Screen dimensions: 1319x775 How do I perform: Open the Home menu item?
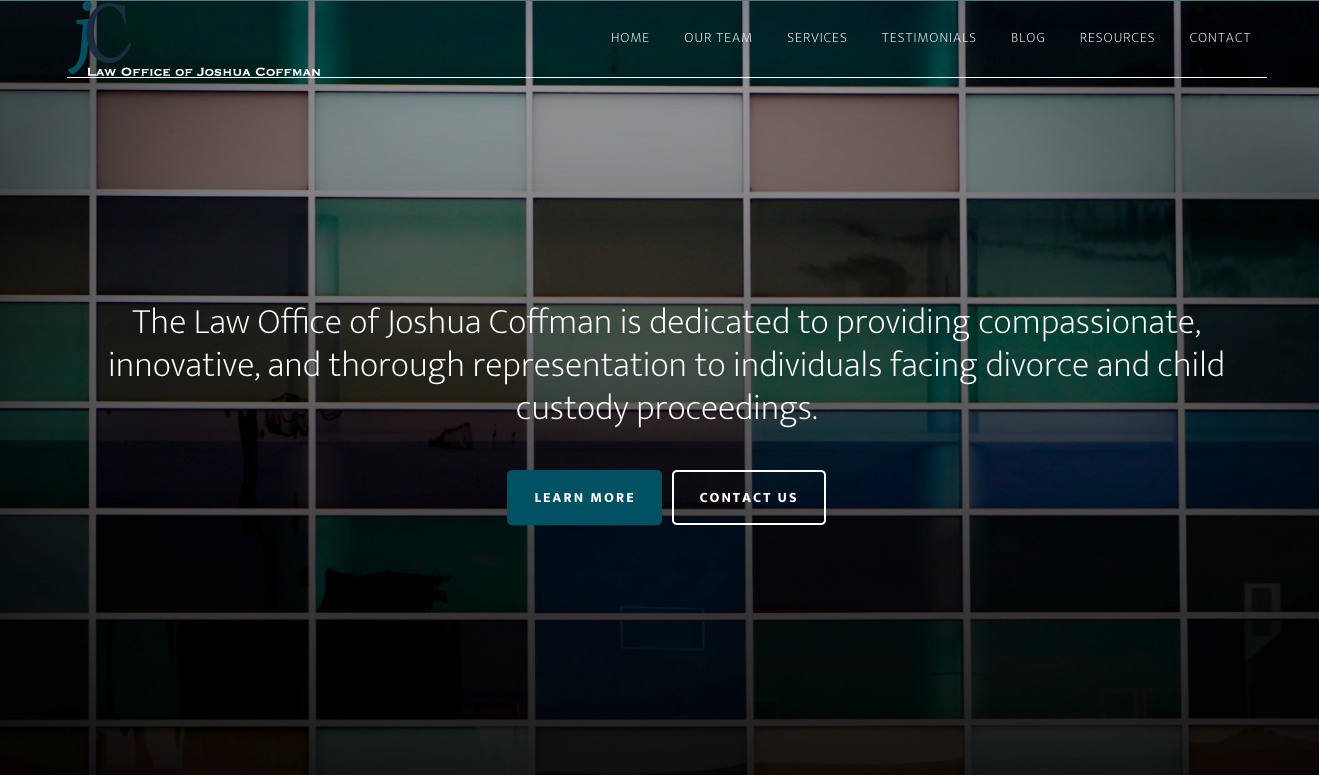[x=630, y=38]
